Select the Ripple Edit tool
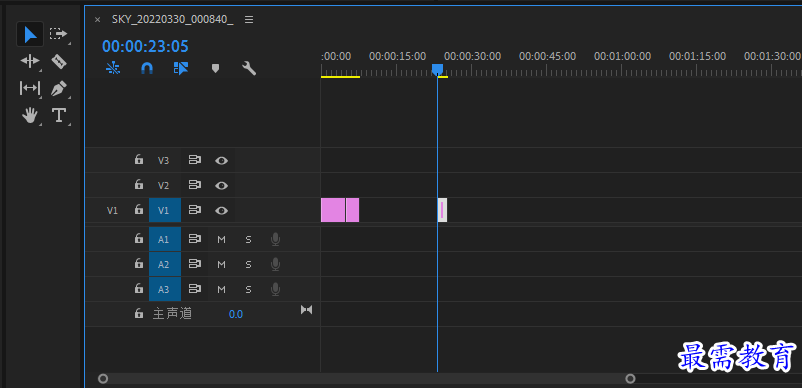Viewport: 802px width, 388px height. coord(30,61)
